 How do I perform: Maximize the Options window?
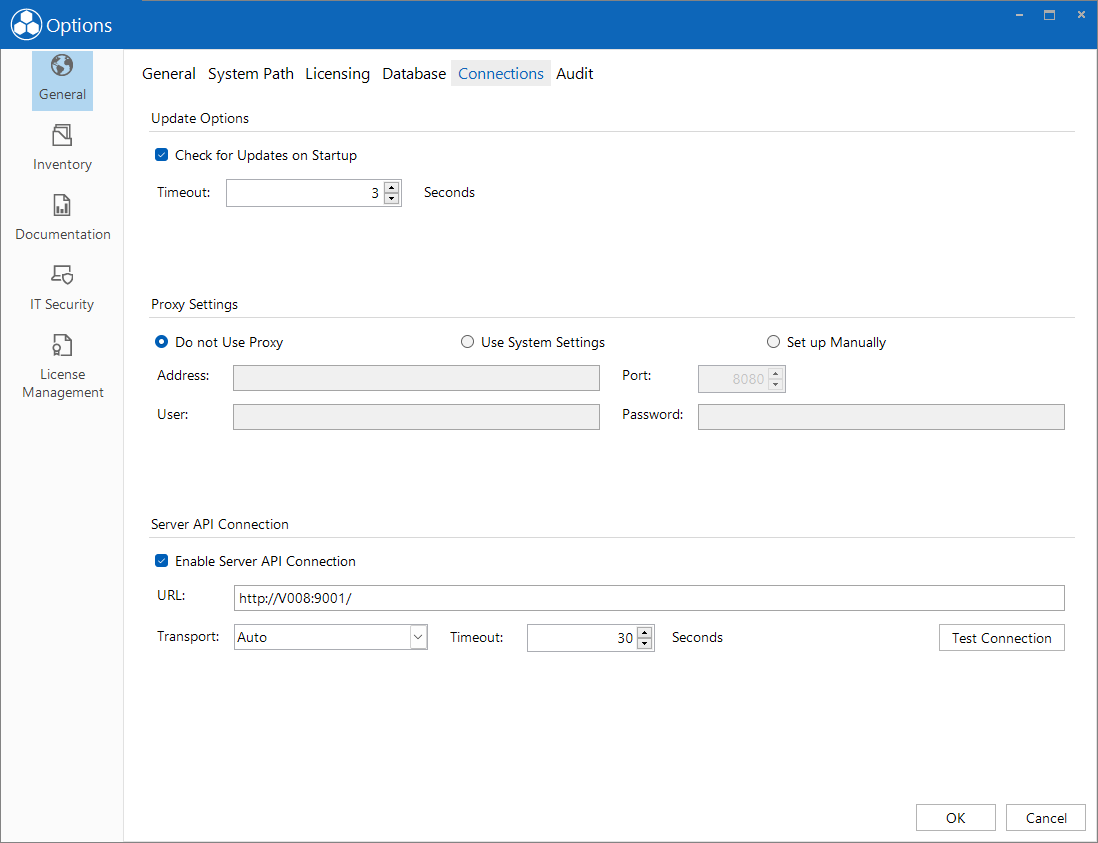[x=1049, y=15]
